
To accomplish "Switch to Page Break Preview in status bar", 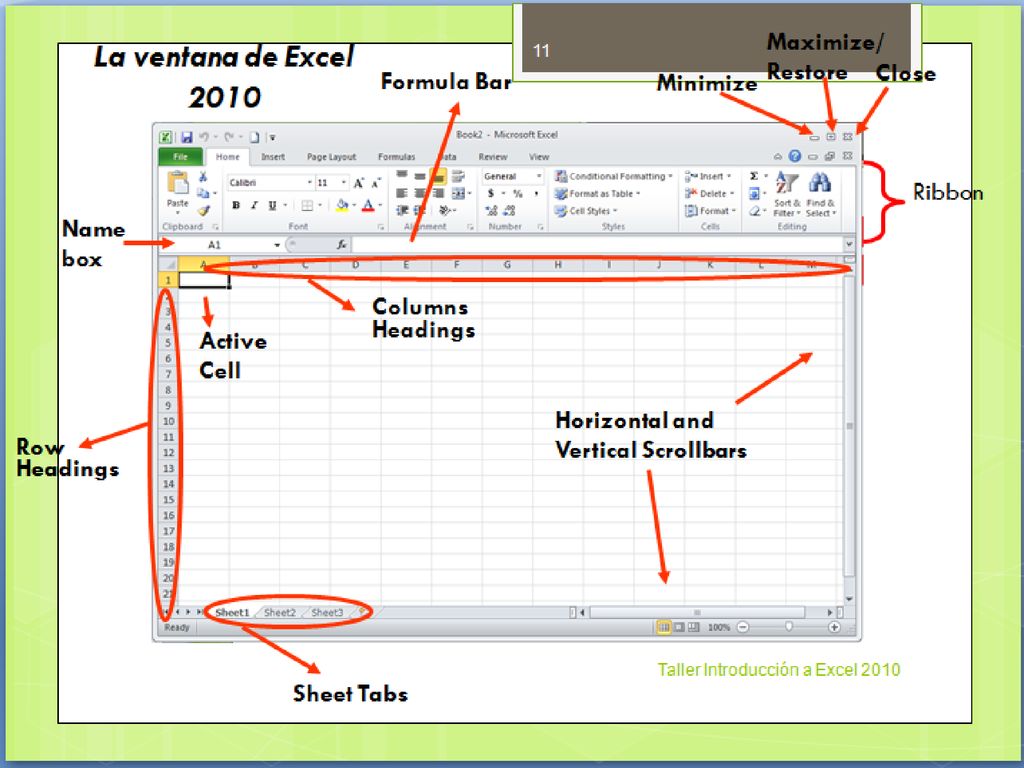I will coord(694,627).
